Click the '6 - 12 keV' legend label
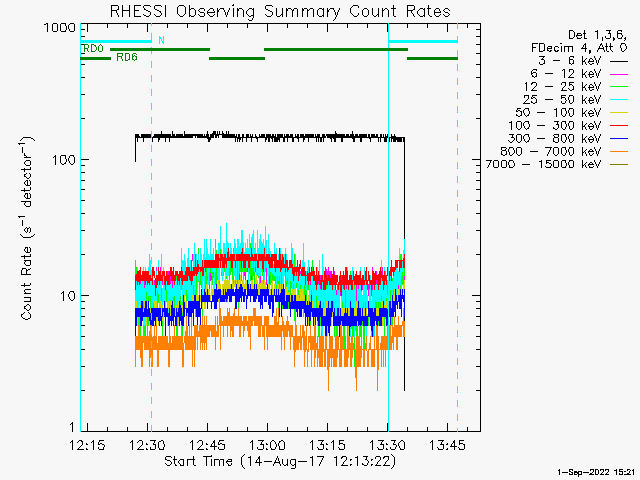Image resolution: width=640 pixels, height=480 pixels. [566, 74]
